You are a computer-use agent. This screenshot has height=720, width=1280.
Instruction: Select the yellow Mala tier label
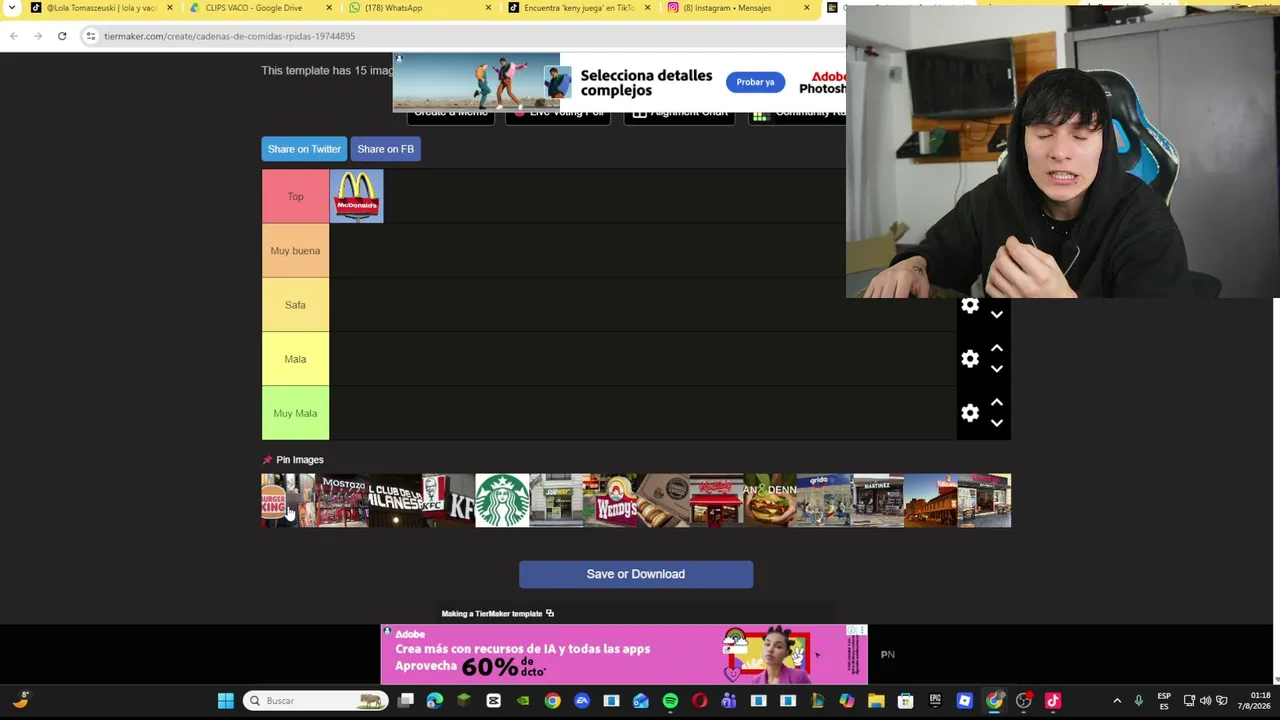coord(295,359)
